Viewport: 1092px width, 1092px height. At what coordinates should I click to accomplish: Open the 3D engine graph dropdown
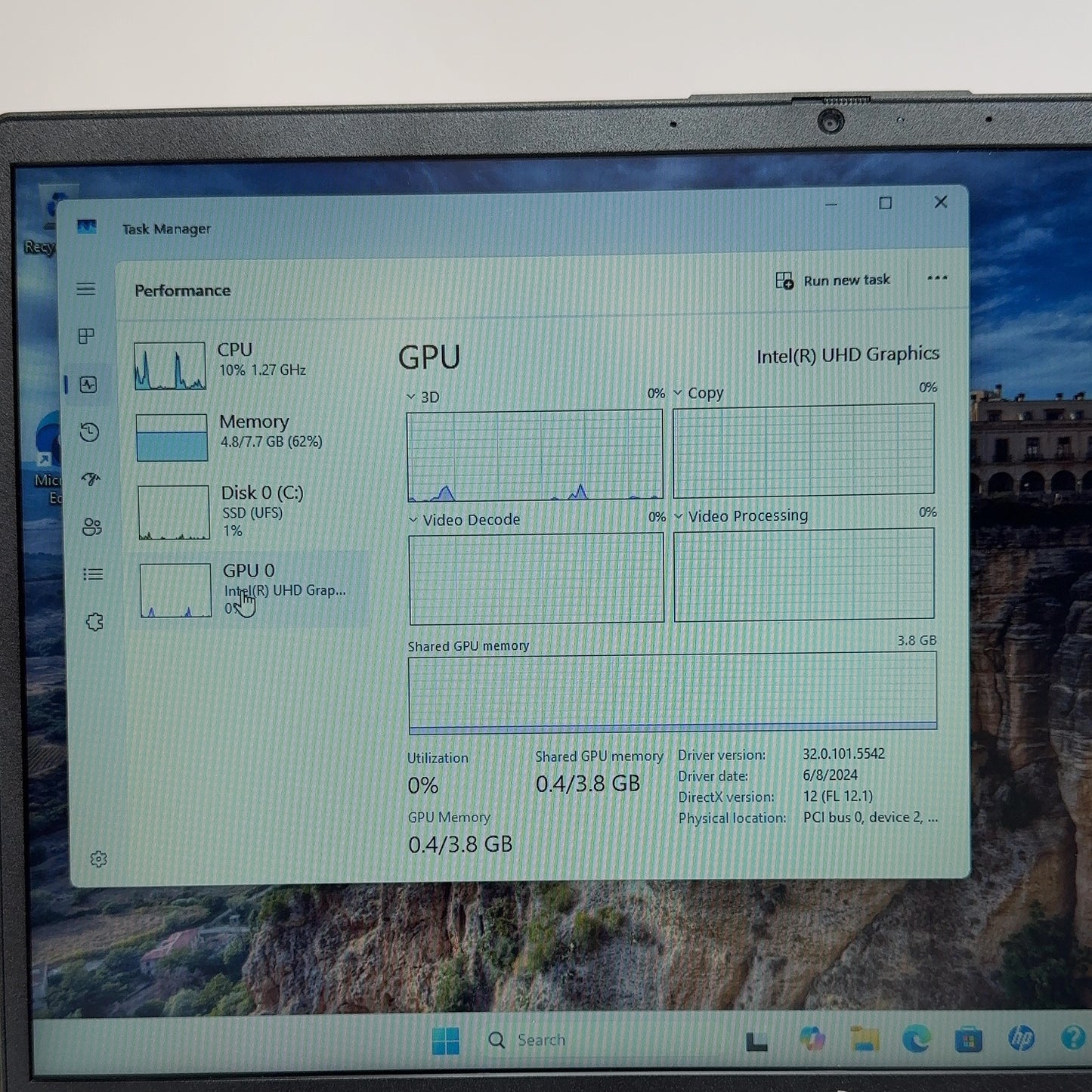coord(411,397)
